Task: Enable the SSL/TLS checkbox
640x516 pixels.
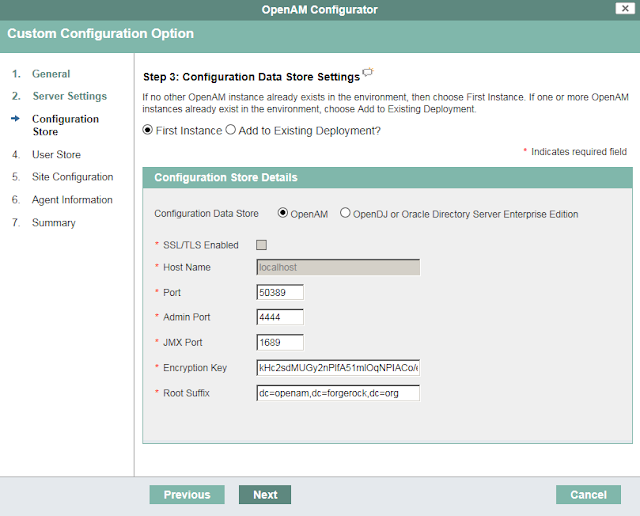Action: point(262,245)
